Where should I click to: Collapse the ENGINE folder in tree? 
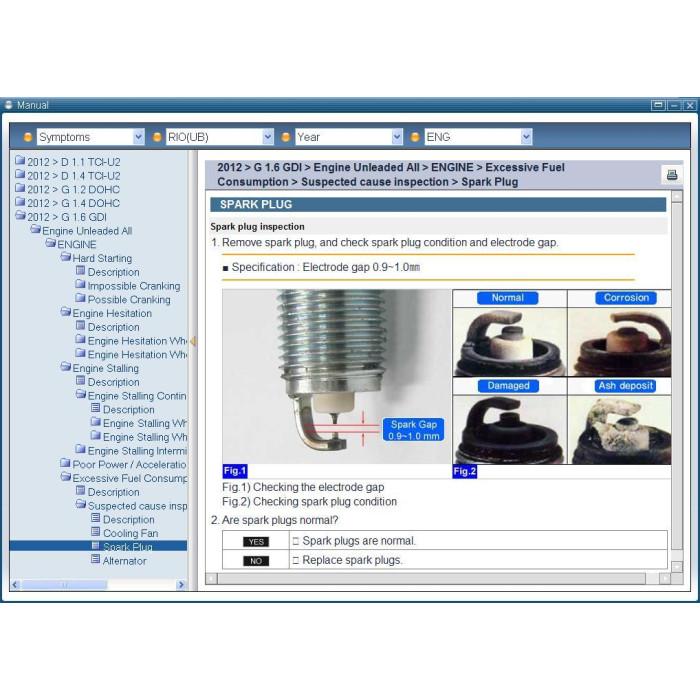point(50,243)
